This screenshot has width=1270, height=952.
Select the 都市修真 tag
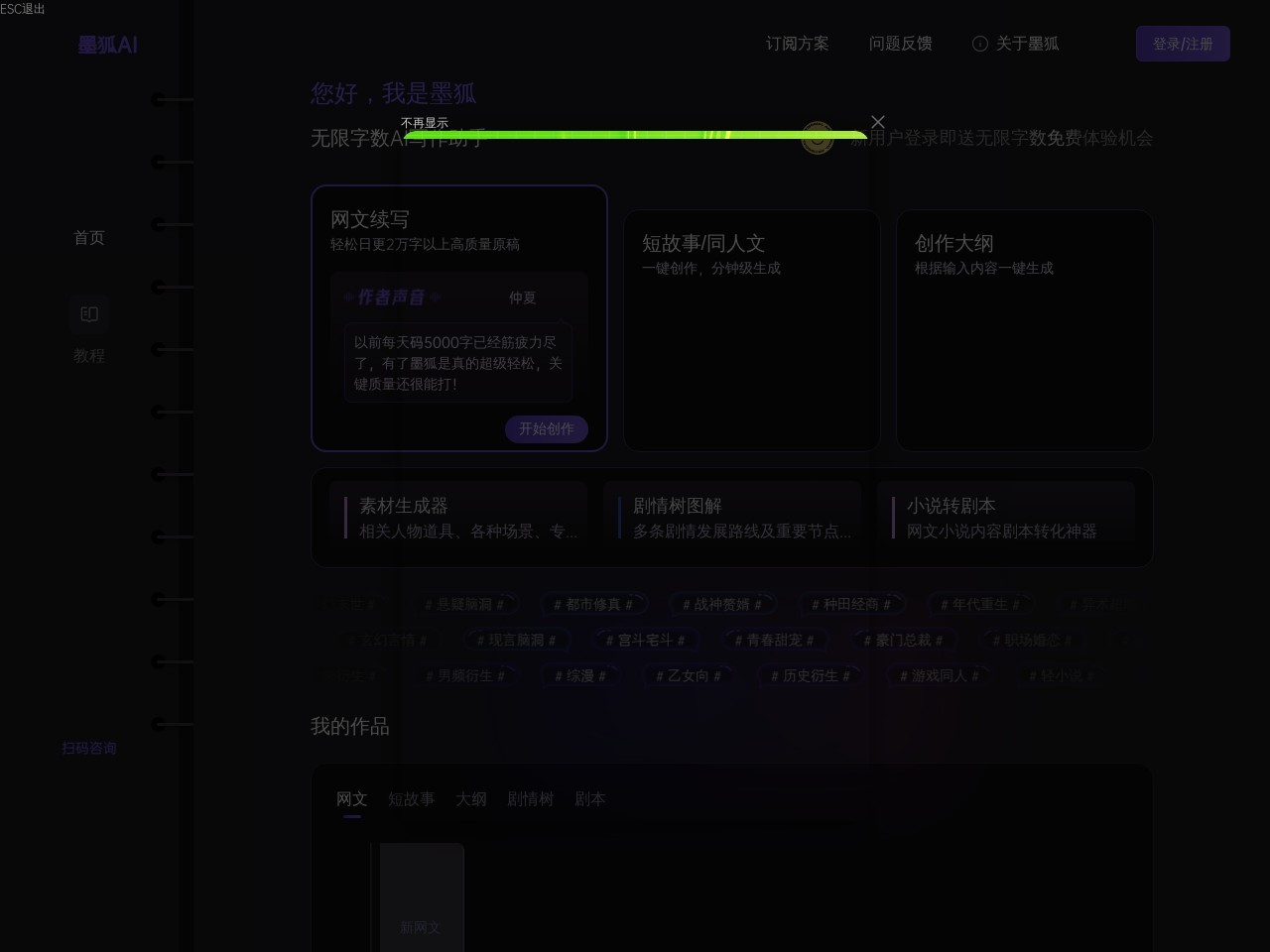click(593, 604)
